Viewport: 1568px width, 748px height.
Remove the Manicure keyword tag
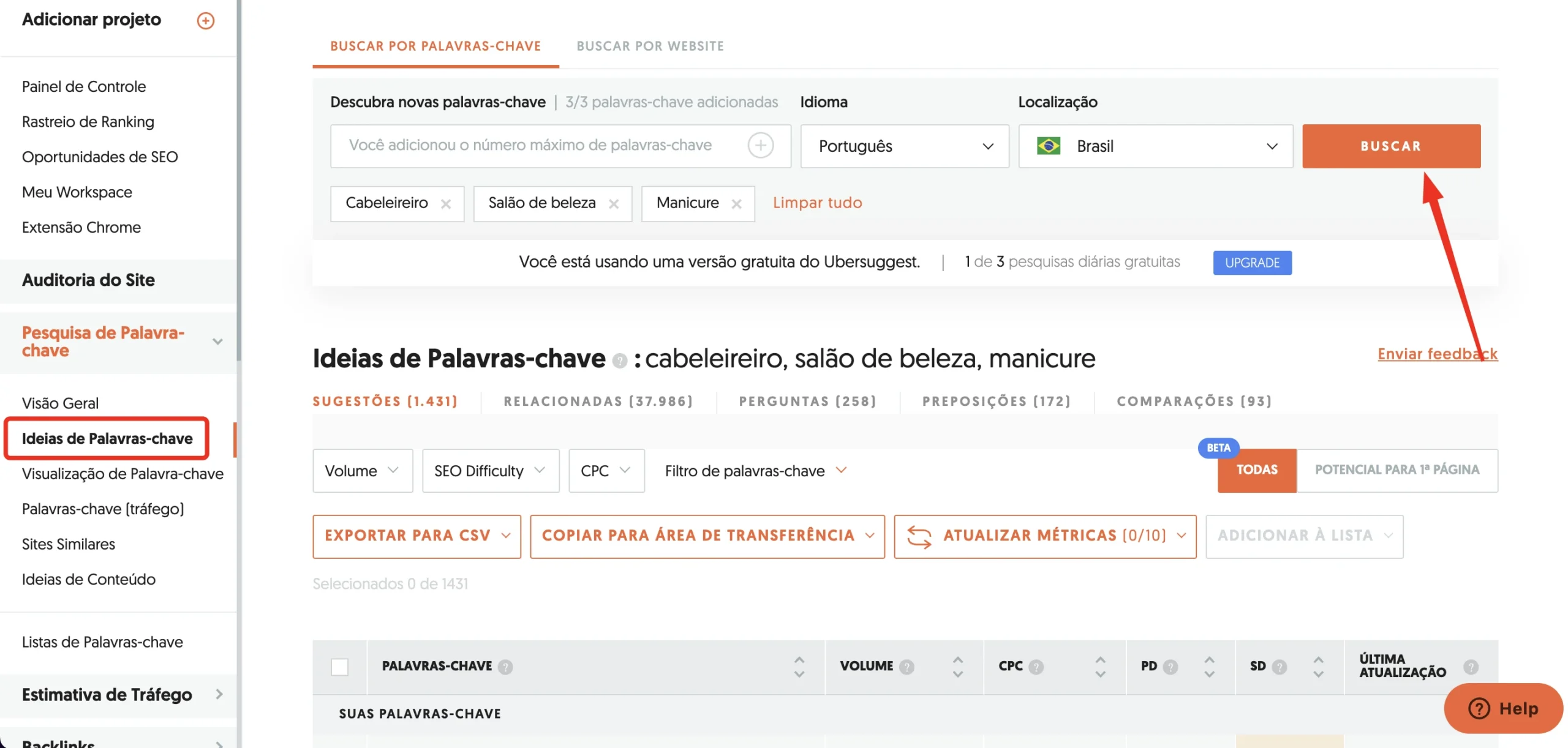point(736,204)
